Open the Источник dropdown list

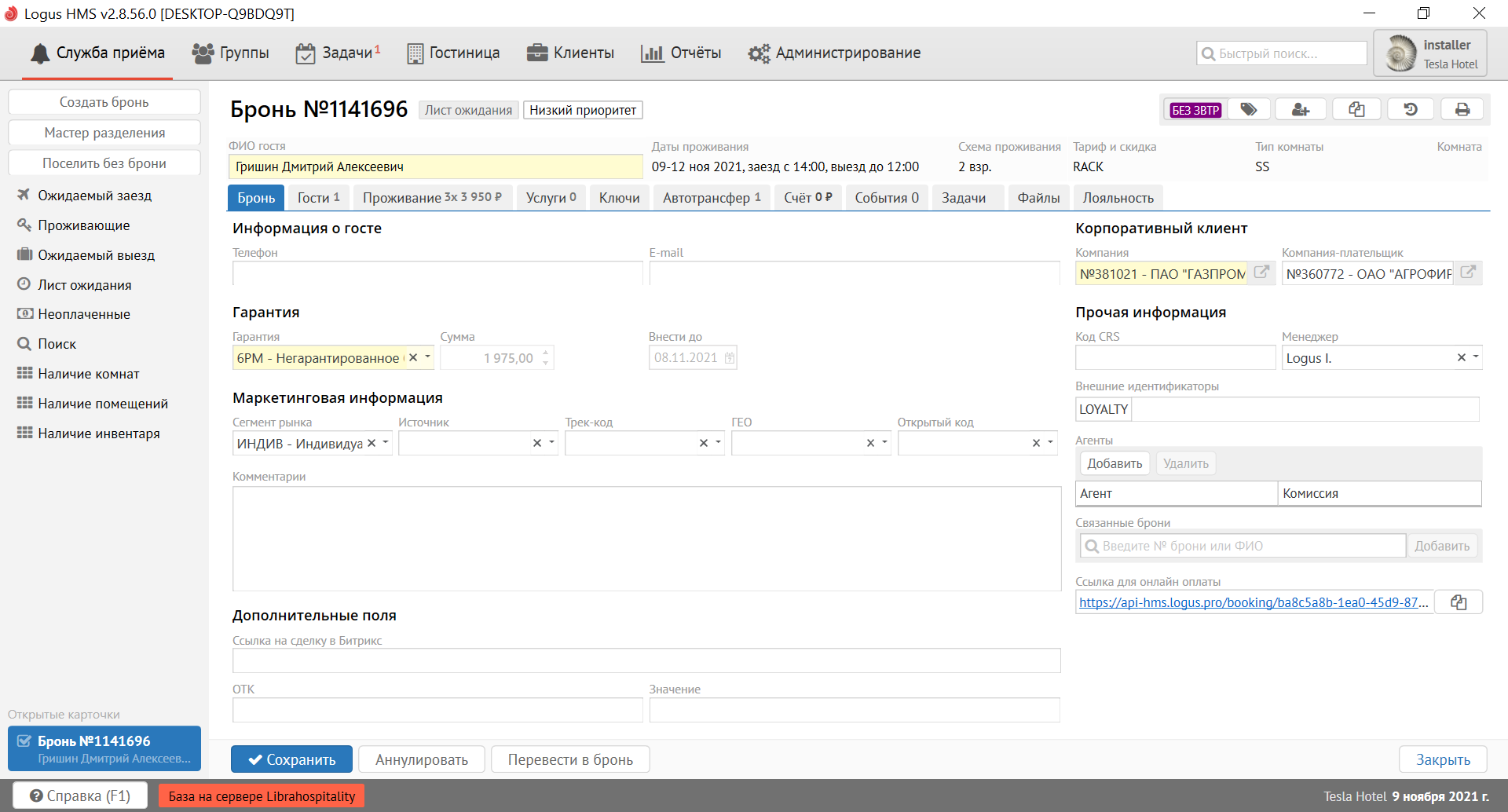[x=552, y=443]
